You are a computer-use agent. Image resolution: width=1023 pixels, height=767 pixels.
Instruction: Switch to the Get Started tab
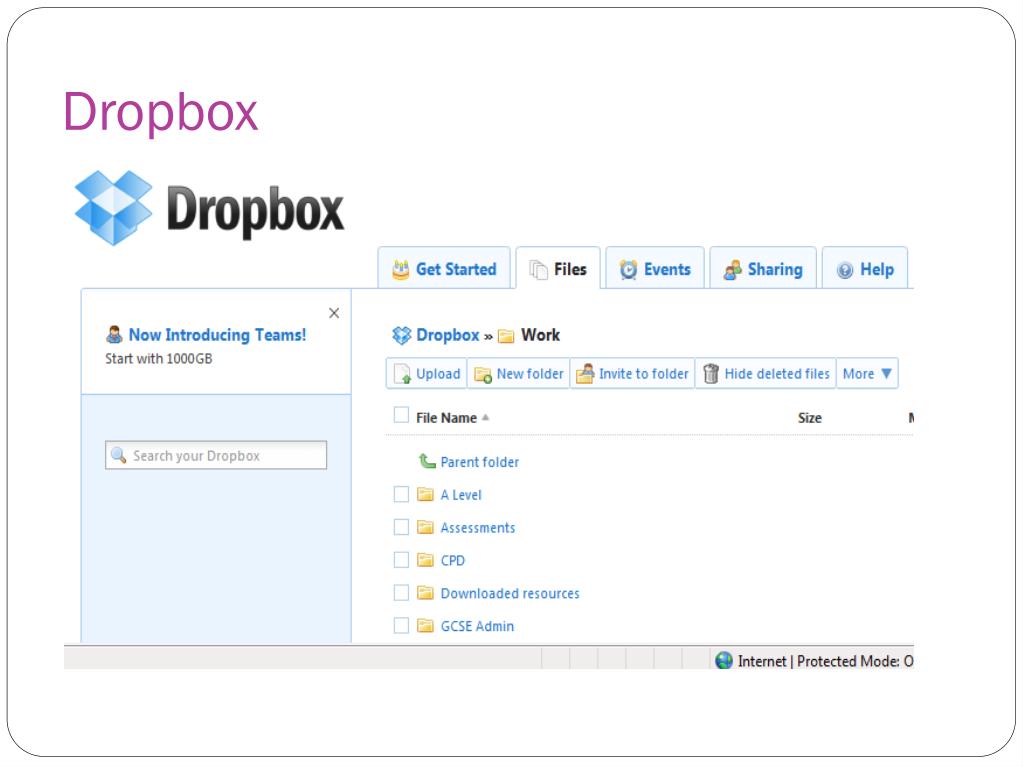tap(444, 268)
